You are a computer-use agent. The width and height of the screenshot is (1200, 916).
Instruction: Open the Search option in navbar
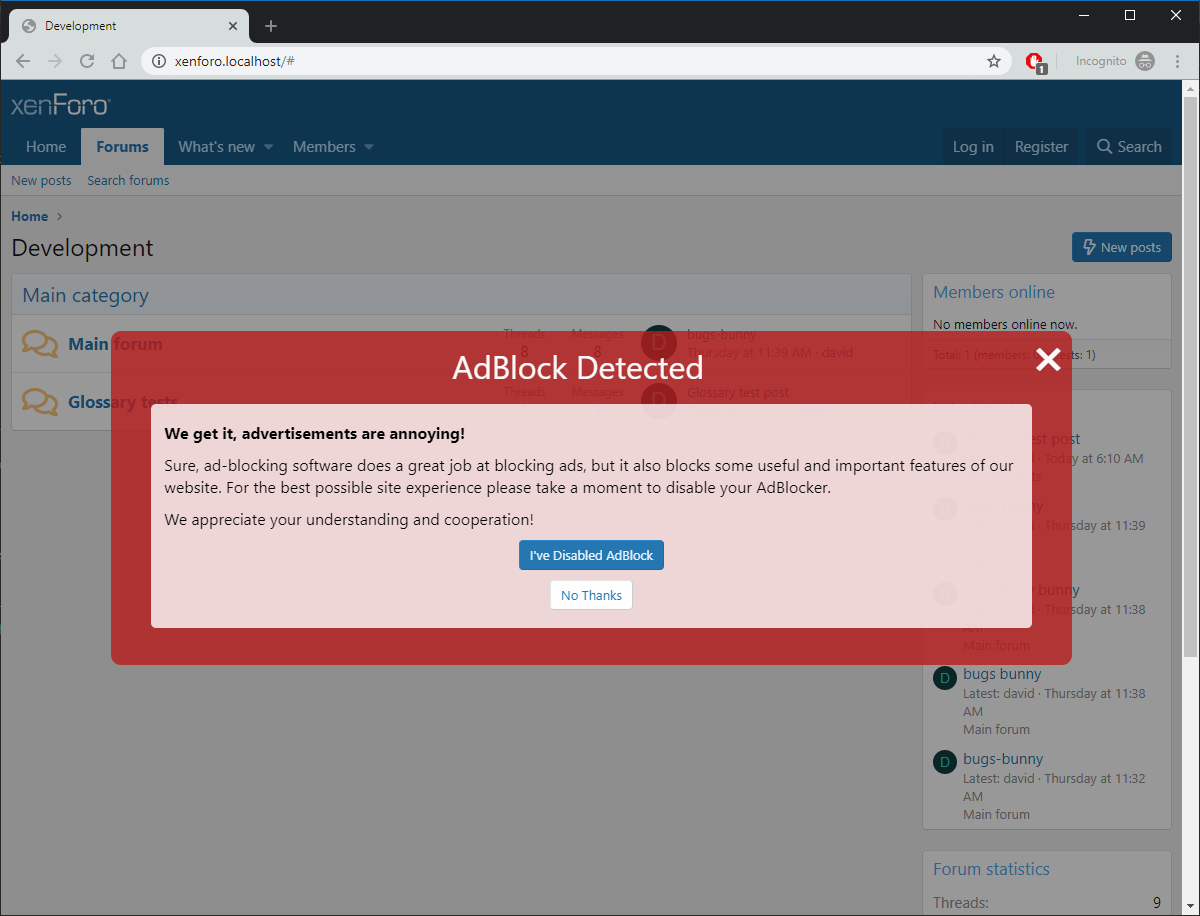pos(1129,147)
